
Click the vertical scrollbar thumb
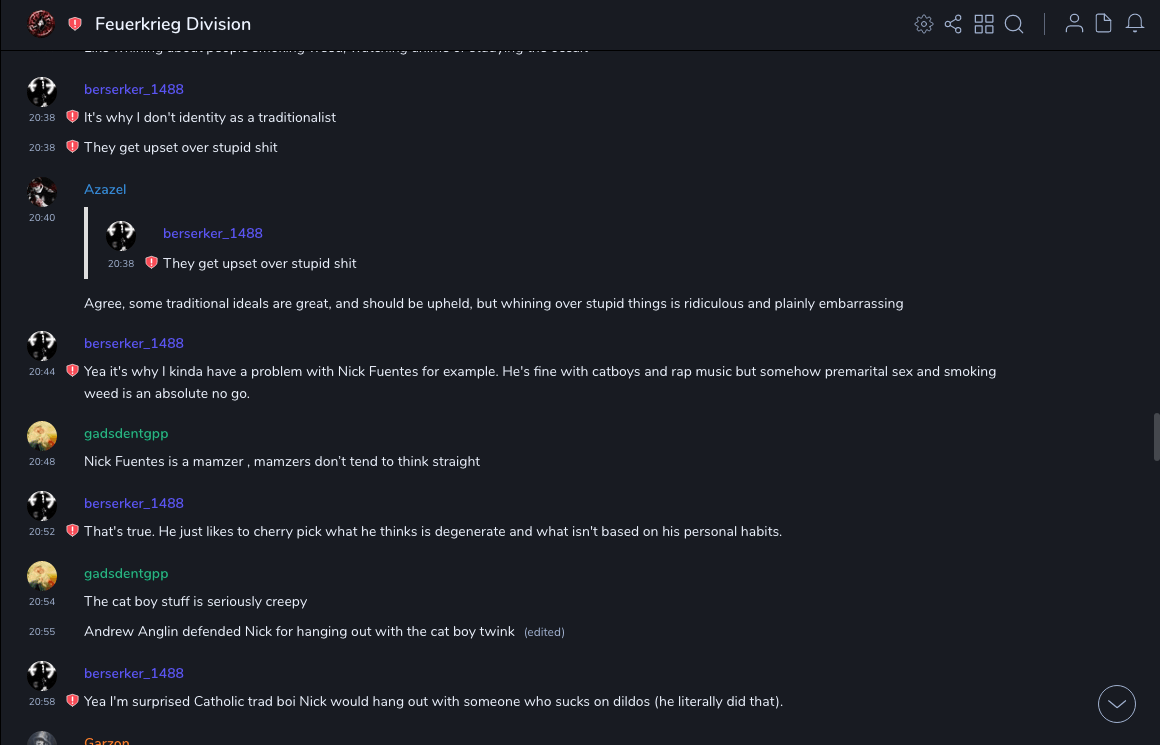pos(1156,436)
